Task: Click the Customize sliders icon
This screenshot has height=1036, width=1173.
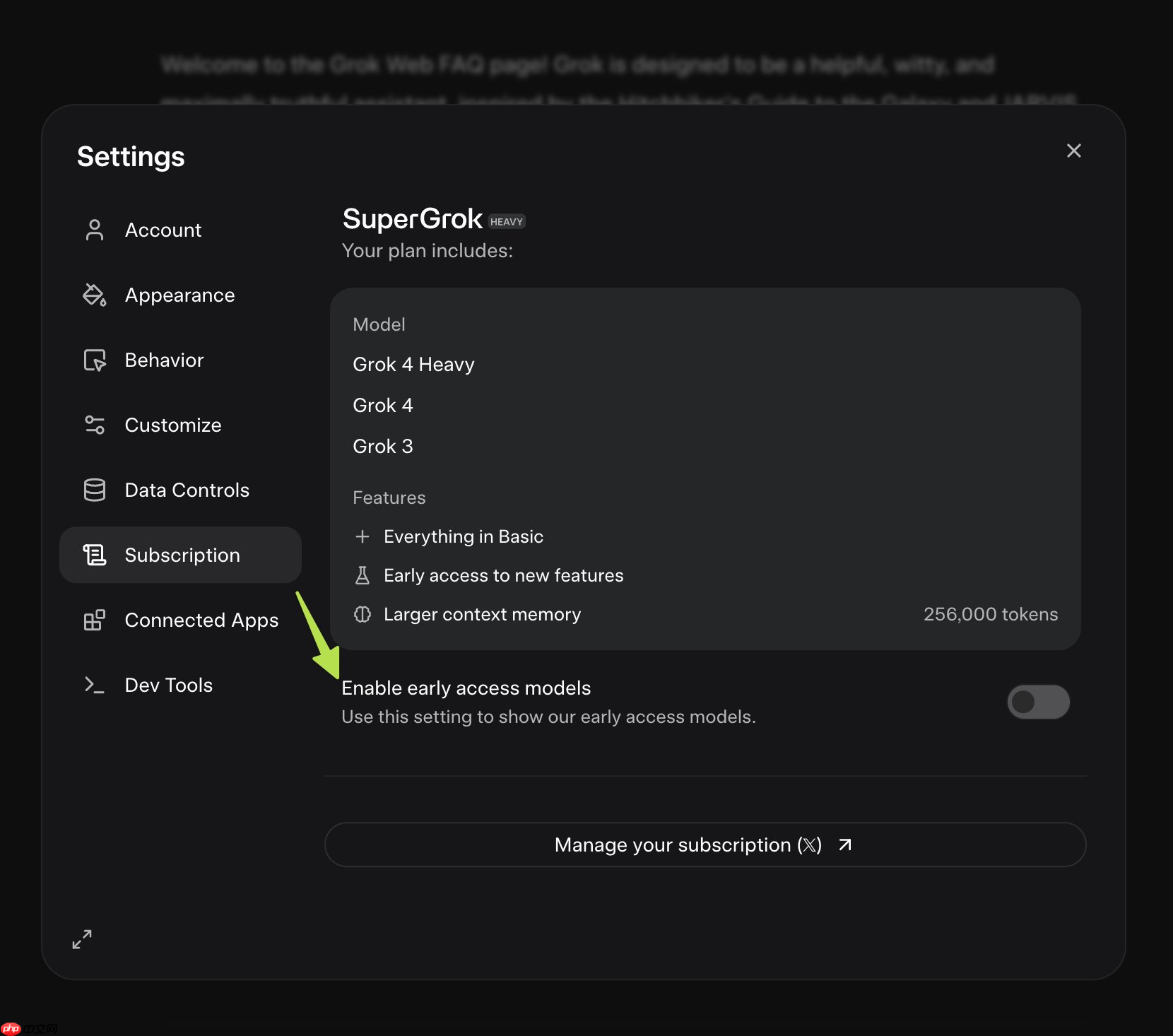Action: click(x=94, y=425)
